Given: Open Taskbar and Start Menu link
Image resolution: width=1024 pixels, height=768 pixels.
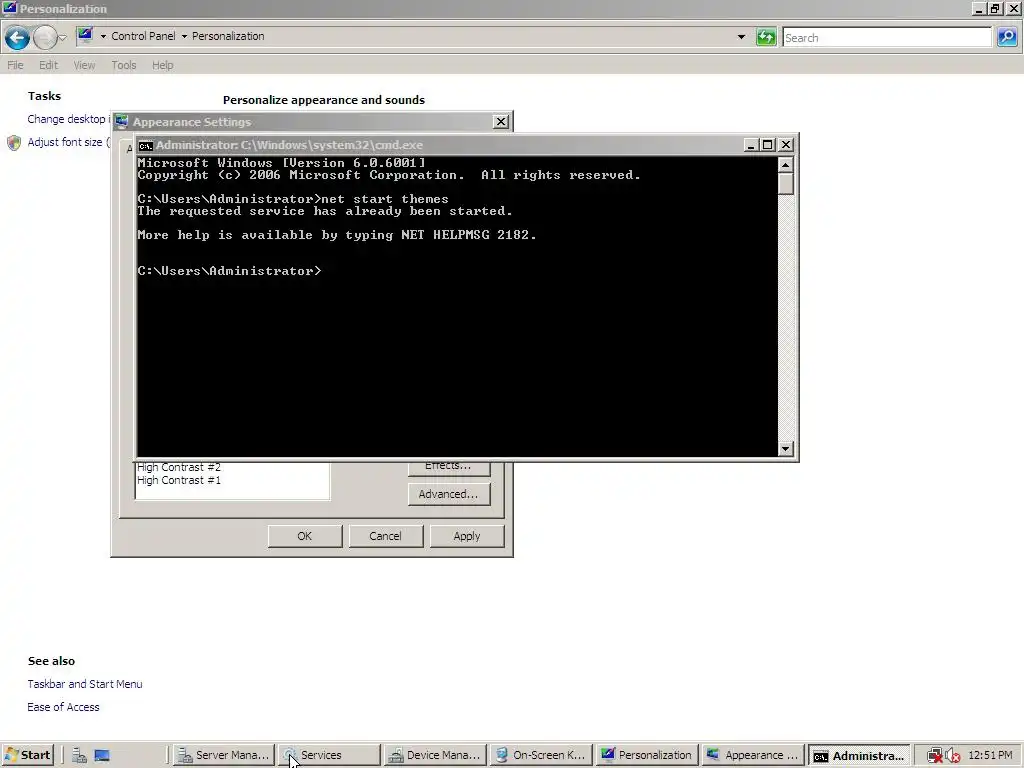Looking at the screenshot, I should coord(85,684).
